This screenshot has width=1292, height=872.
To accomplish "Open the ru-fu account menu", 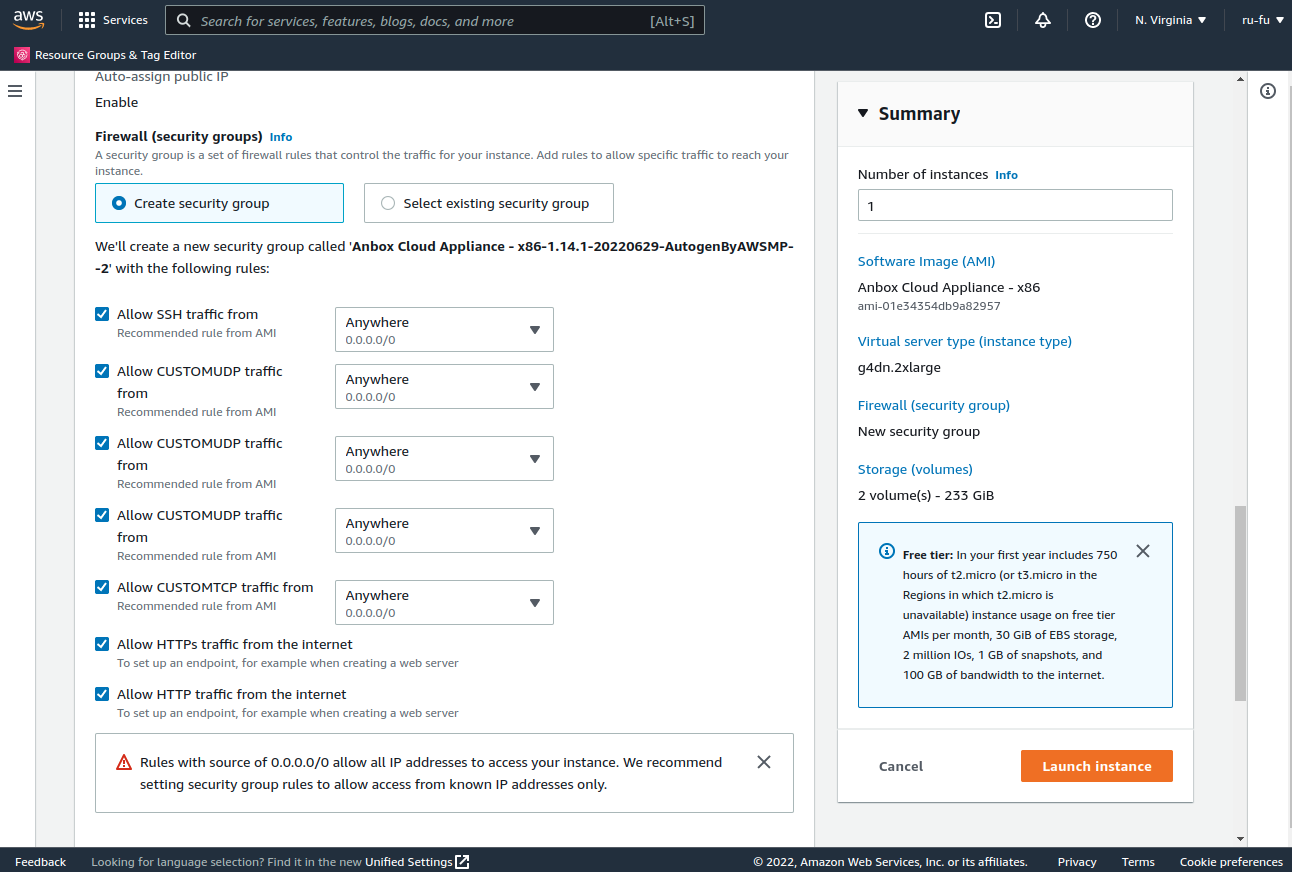I will pyautogui.click(x=1263, y=20).
